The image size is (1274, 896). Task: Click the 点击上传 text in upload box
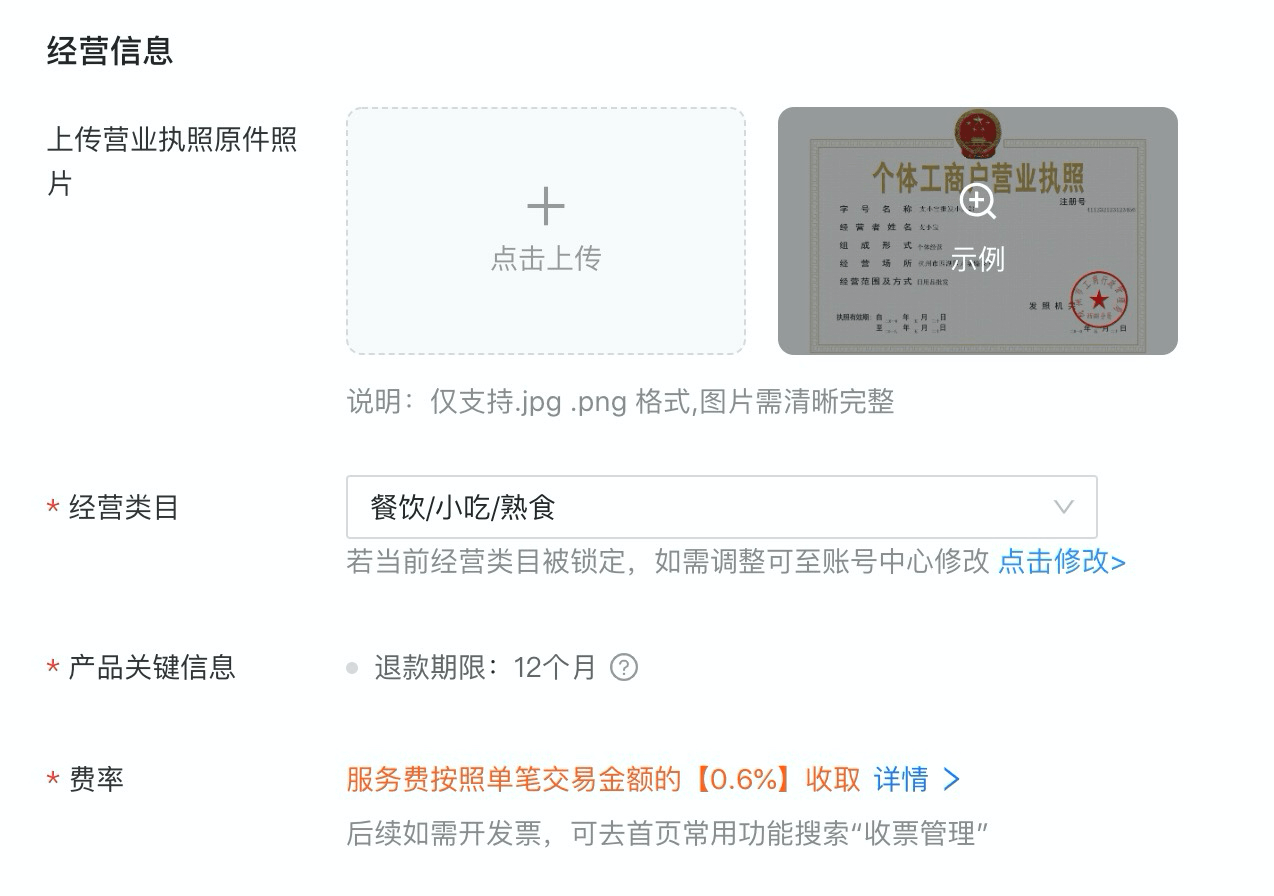546,258
